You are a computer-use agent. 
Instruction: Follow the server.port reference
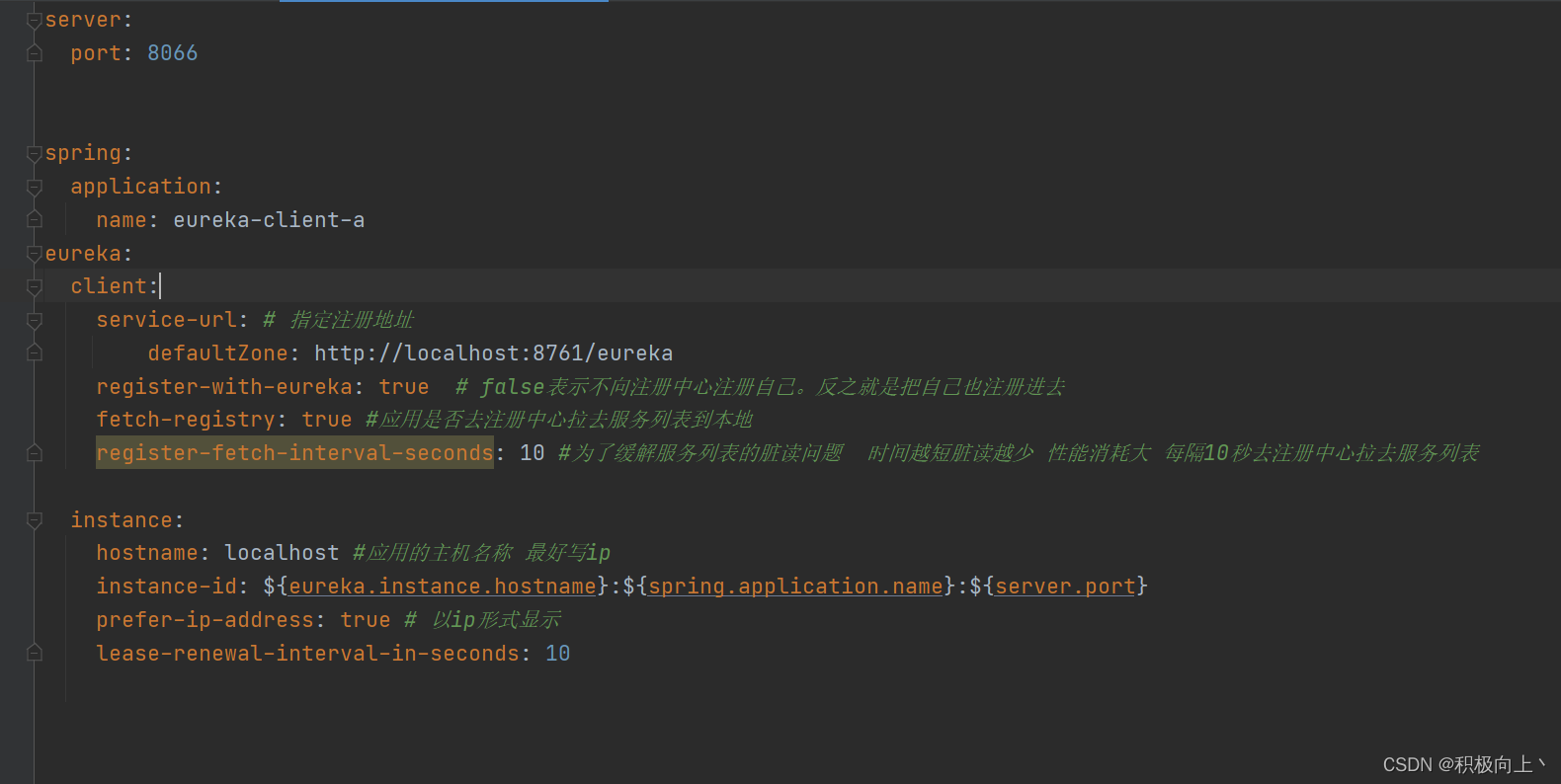(1065, 587)
